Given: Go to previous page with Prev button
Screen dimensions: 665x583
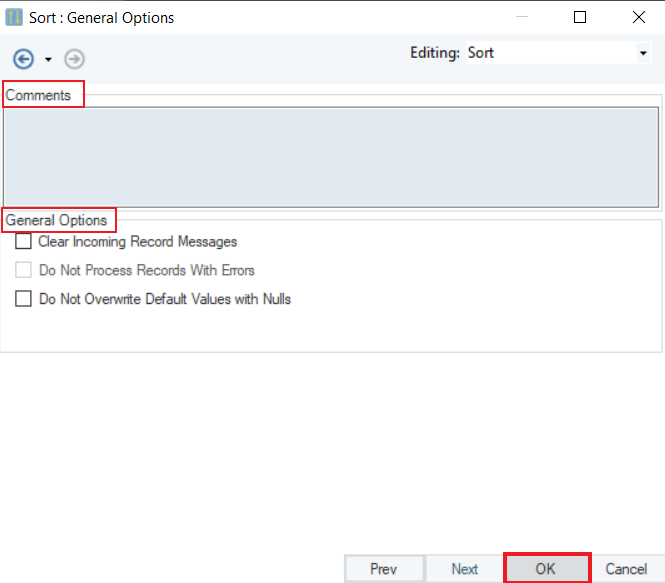Looking at the screenshot, I should 384,569.
